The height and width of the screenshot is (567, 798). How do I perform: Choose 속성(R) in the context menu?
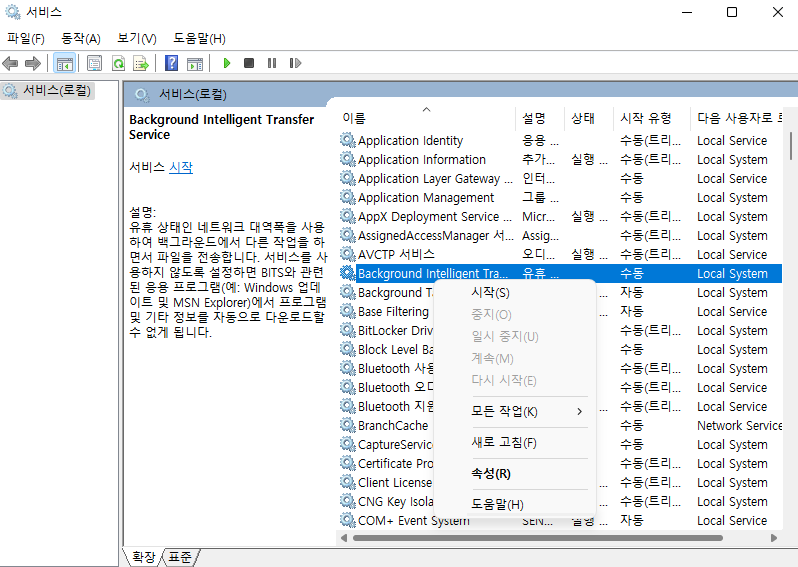pyautogui.click(x=515, y=473)
